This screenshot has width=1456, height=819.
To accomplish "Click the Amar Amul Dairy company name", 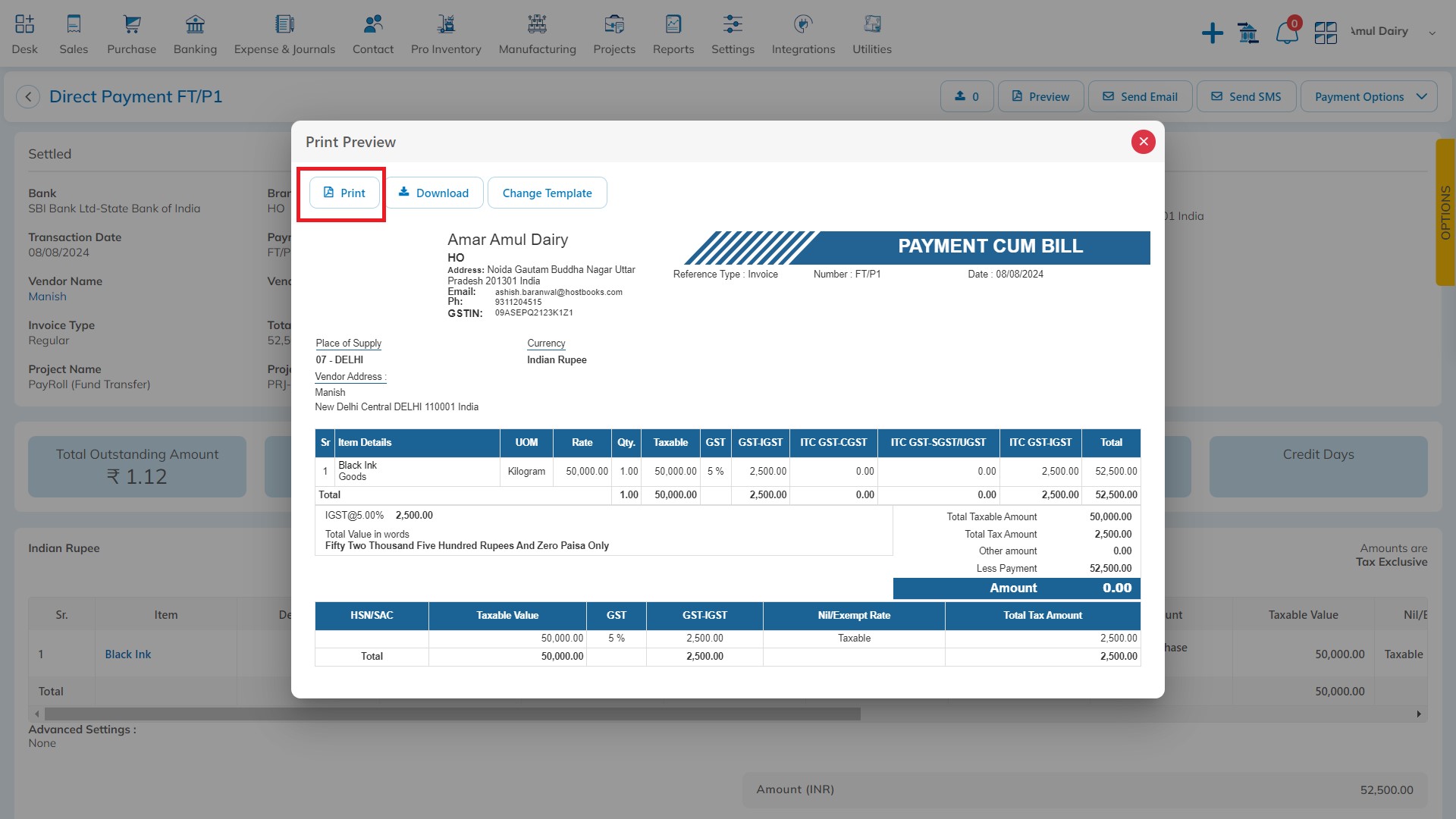I will pyautogui.click(x=507, y=240).
